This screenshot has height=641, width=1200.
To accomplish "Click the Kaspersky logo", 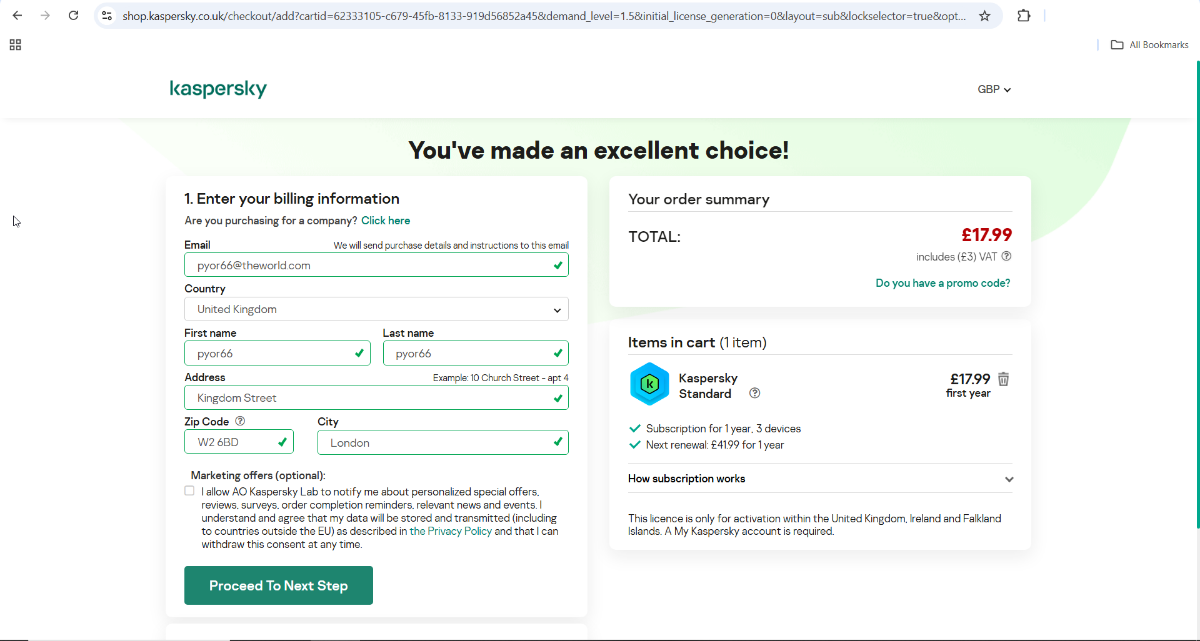I will click(218, 89).
